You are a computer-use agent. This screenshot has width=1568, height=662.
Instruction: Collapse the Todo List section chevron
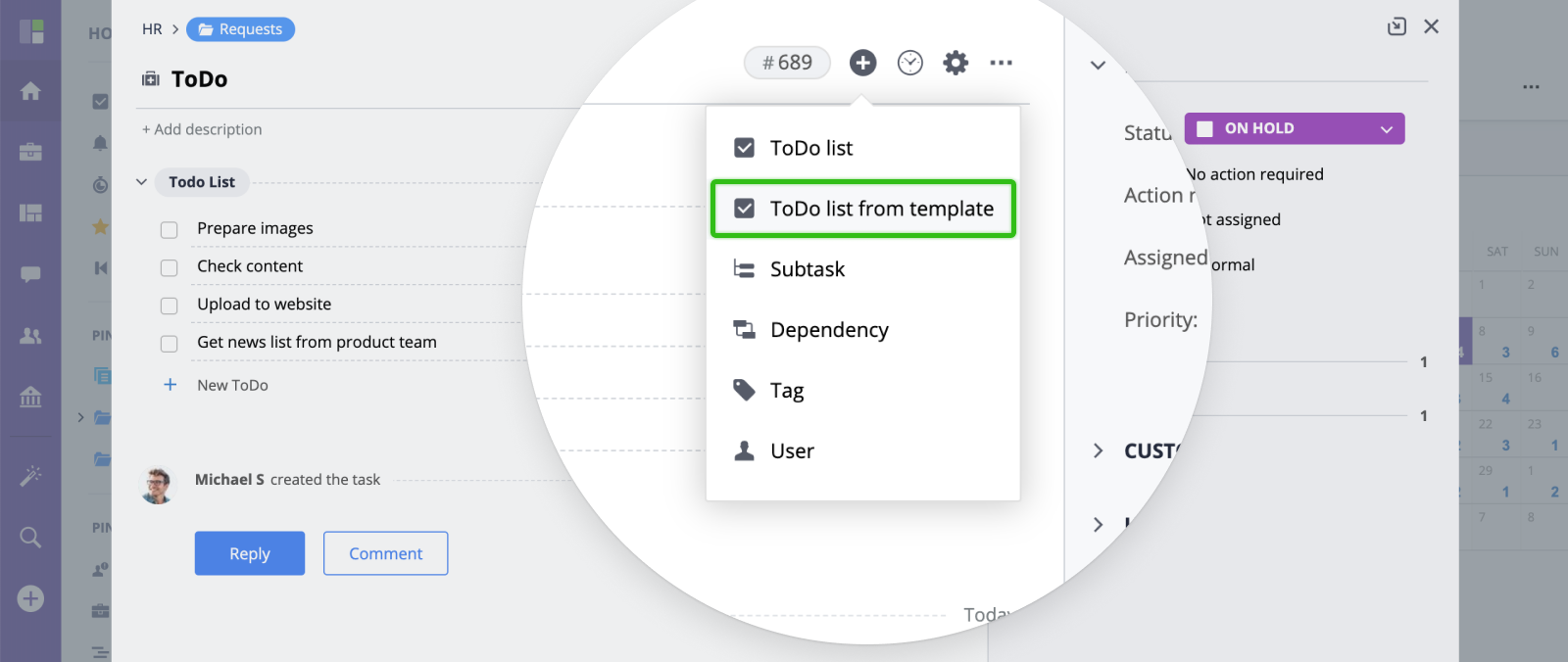[141, 182]
